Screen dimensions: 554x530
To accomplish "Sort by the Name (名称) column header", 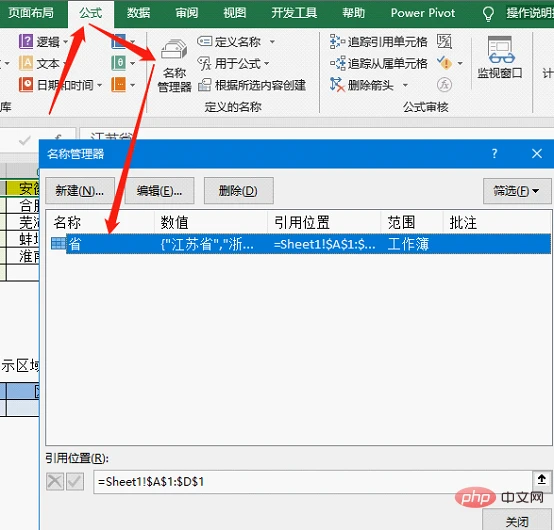I will click(x=100, y=223).
